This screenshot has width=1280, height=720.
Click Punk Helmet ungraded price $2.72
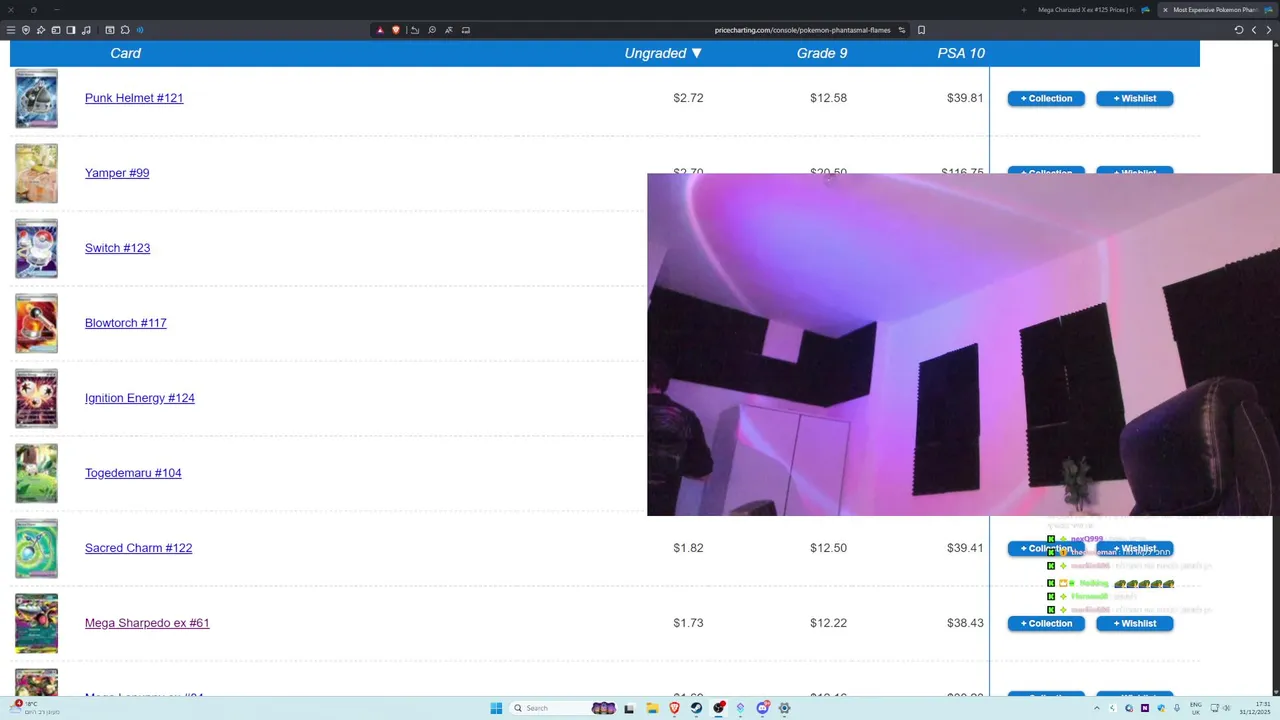point(688,98)
